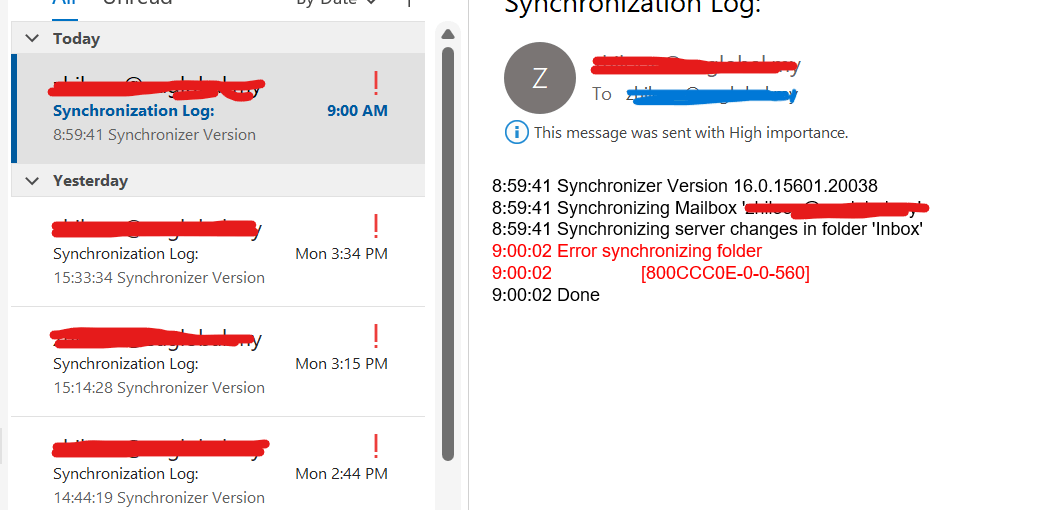Click high importance icon on 9:00 AM message
Viewport: 1063px width, 510px height.
pyautogui.click(x=376, y=83)
